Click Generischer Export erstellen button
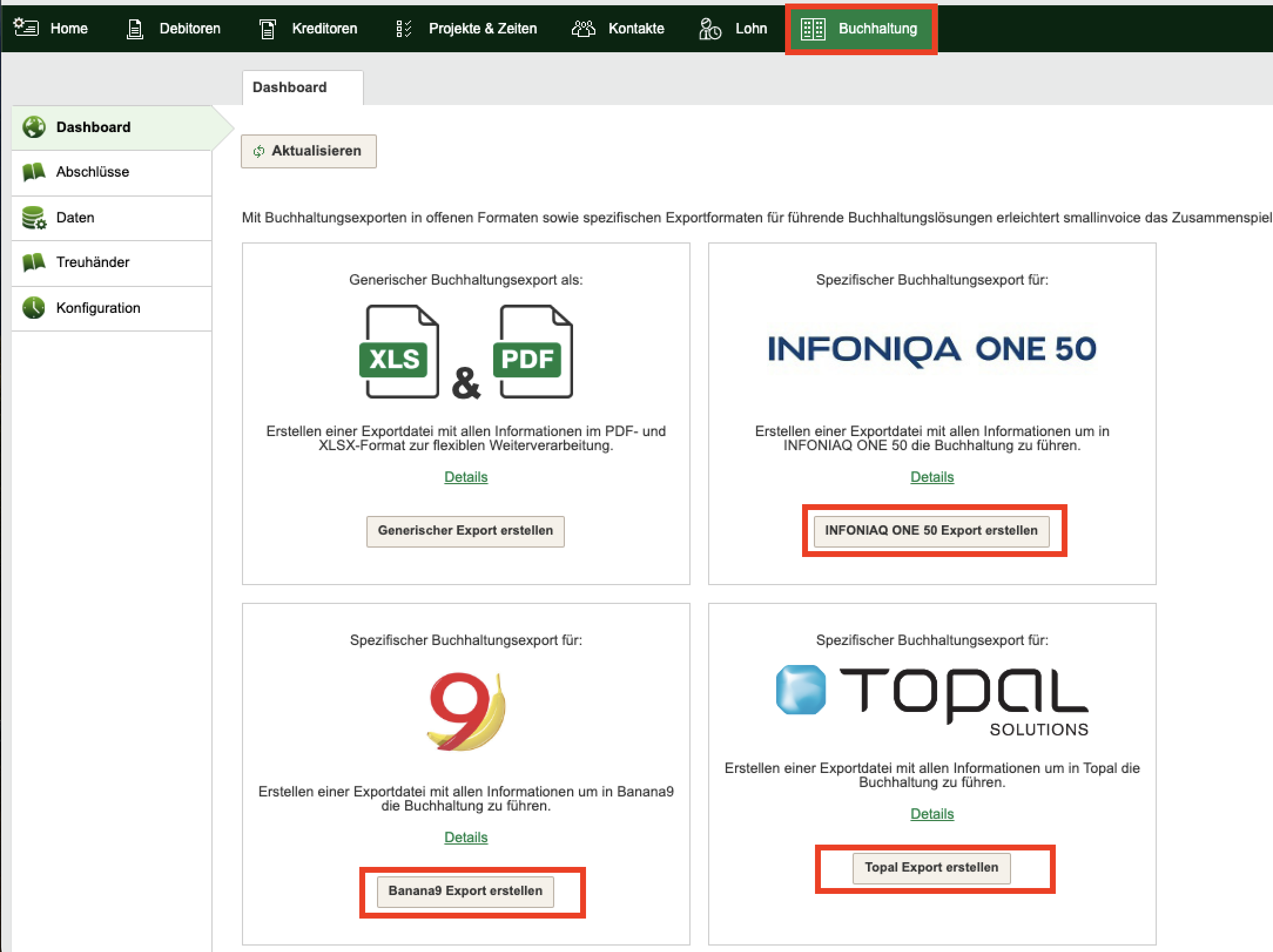The width and height of the screenshot is (1273, 952). pos(466,531)
